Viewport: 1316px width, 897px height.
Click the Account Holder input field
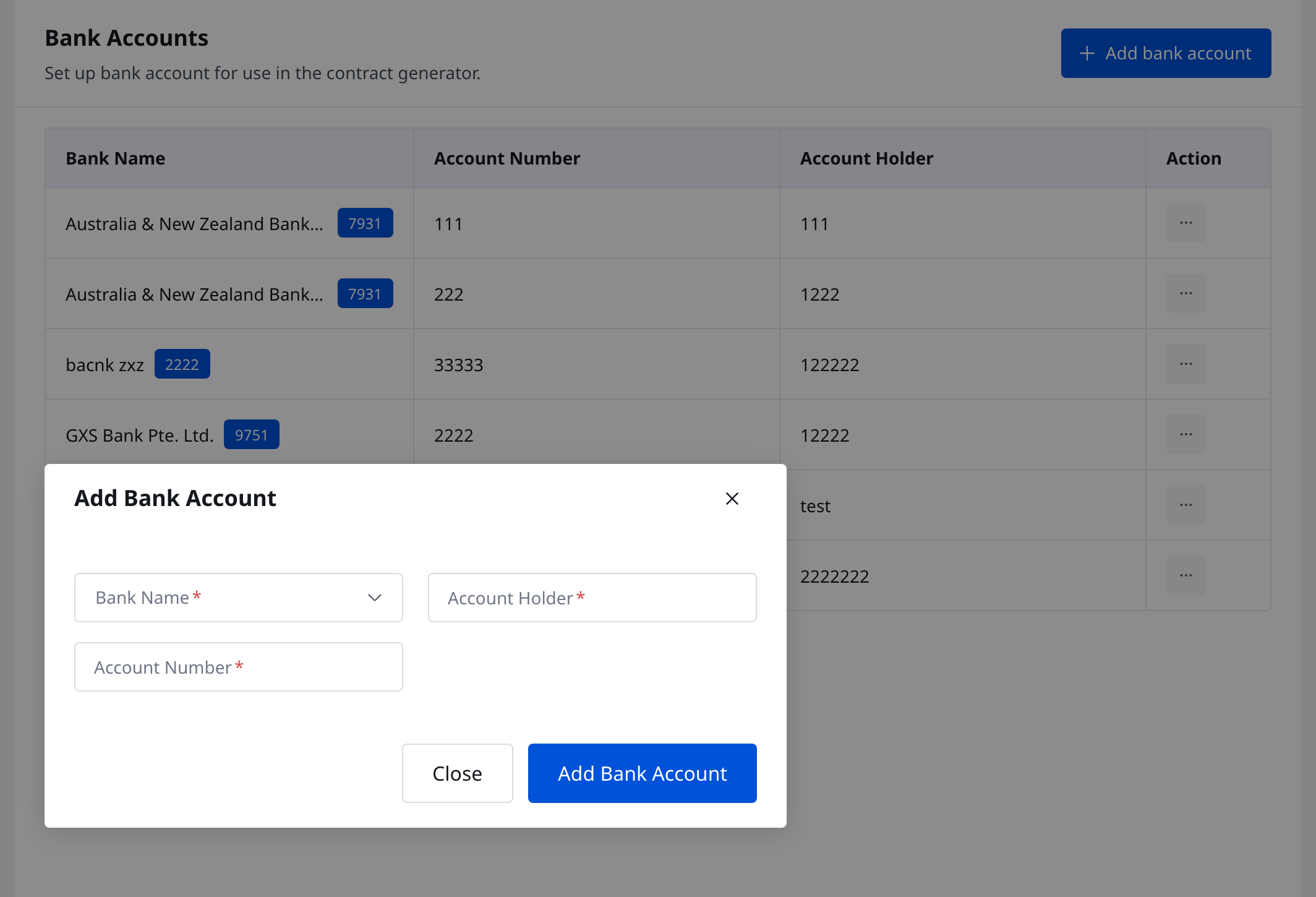pyautogui.click(x=592, y=598)
